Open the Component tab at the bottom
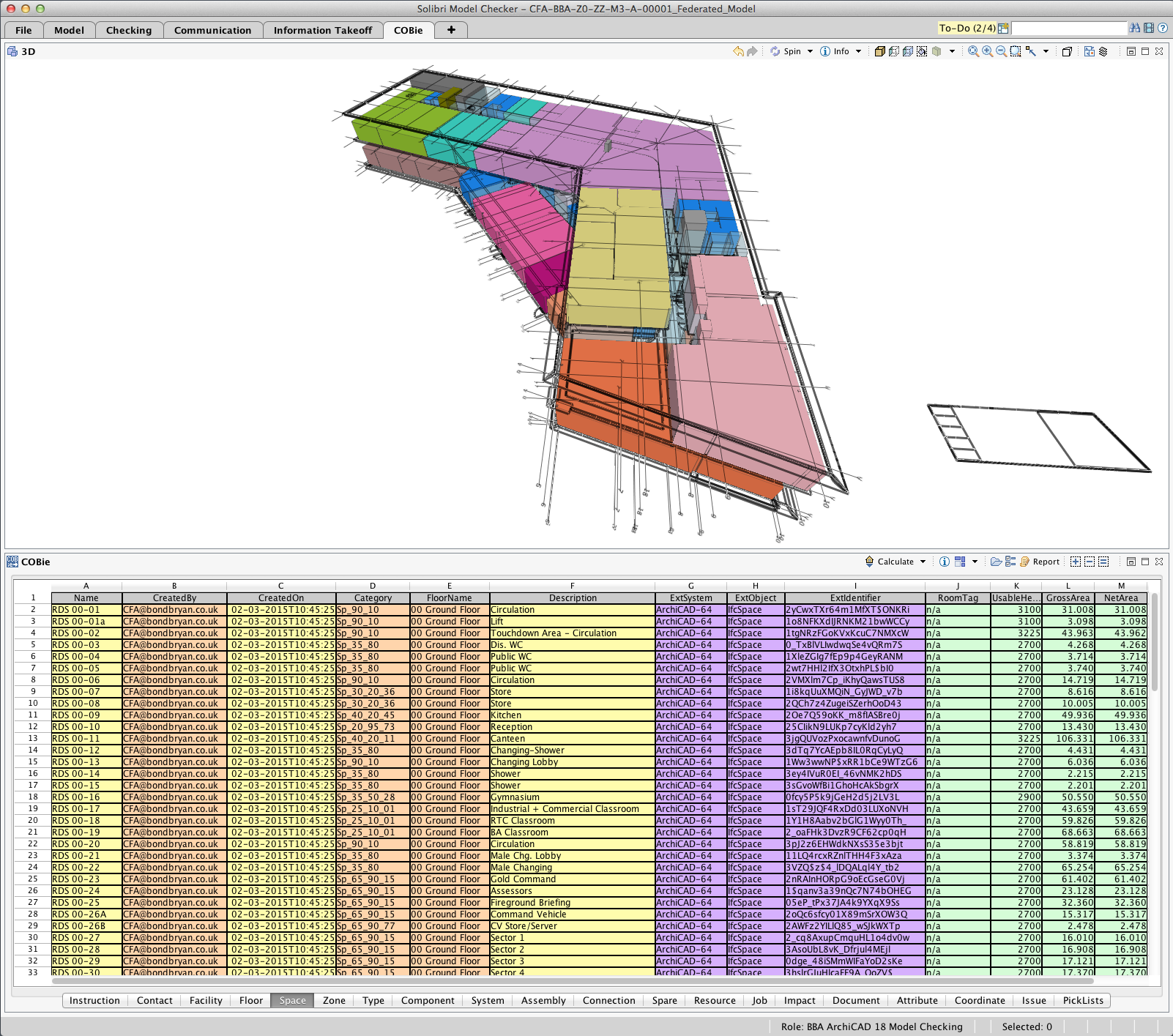 (x=427, y=1000)
